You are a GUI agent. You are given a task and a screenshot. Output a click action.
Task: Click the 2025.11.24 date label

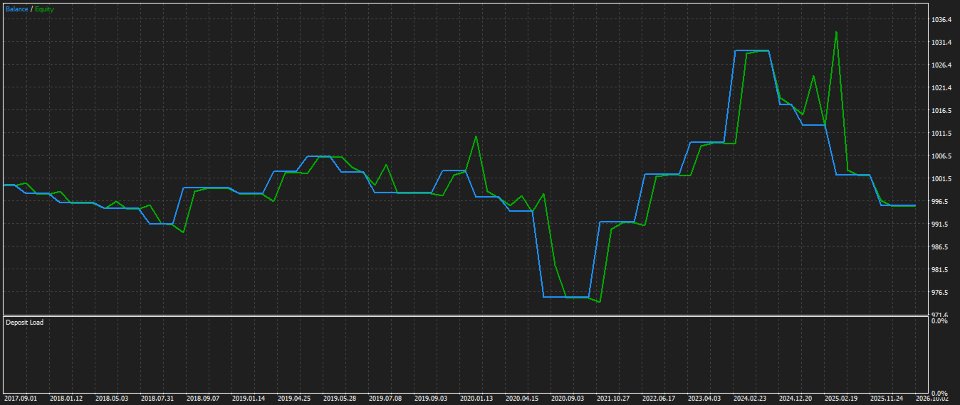tap(886, 398)
